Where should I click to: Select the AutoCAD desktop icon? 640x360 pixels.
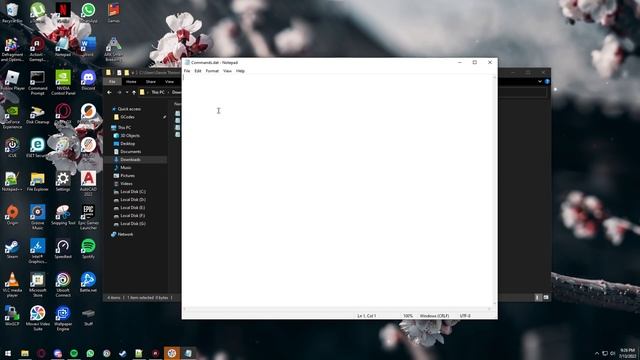coord(88,184)
